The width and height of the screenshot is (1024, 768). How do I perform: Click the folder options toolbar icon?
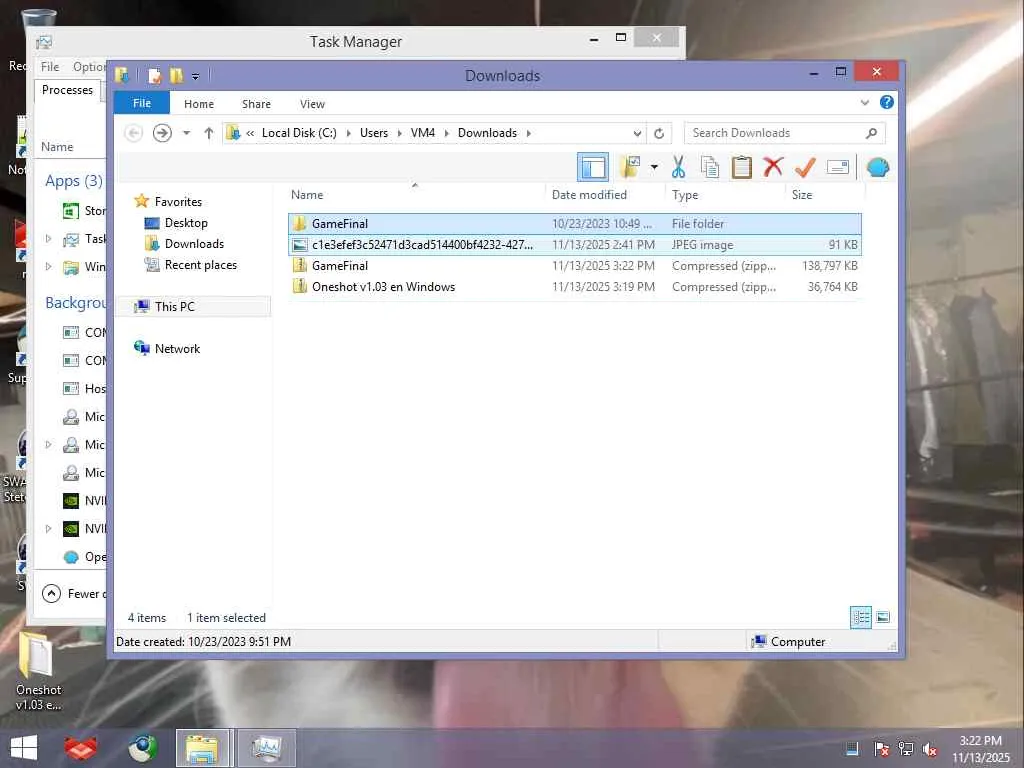click(630, 167)
